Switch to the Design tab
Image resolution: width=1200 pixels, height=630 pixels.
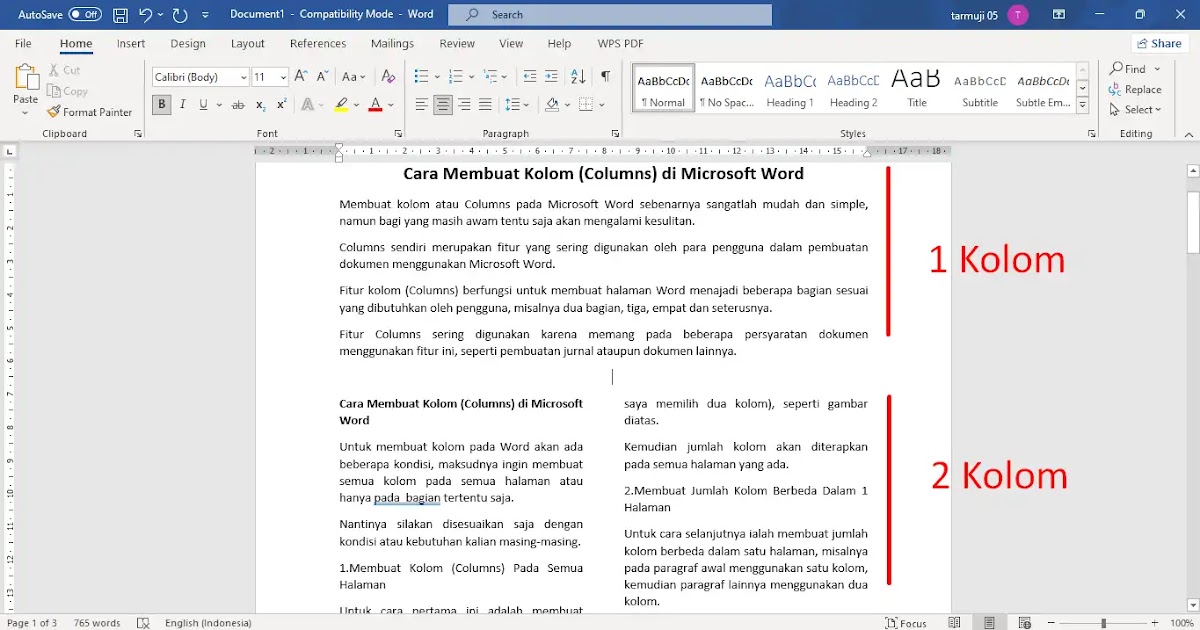[188, 44]
